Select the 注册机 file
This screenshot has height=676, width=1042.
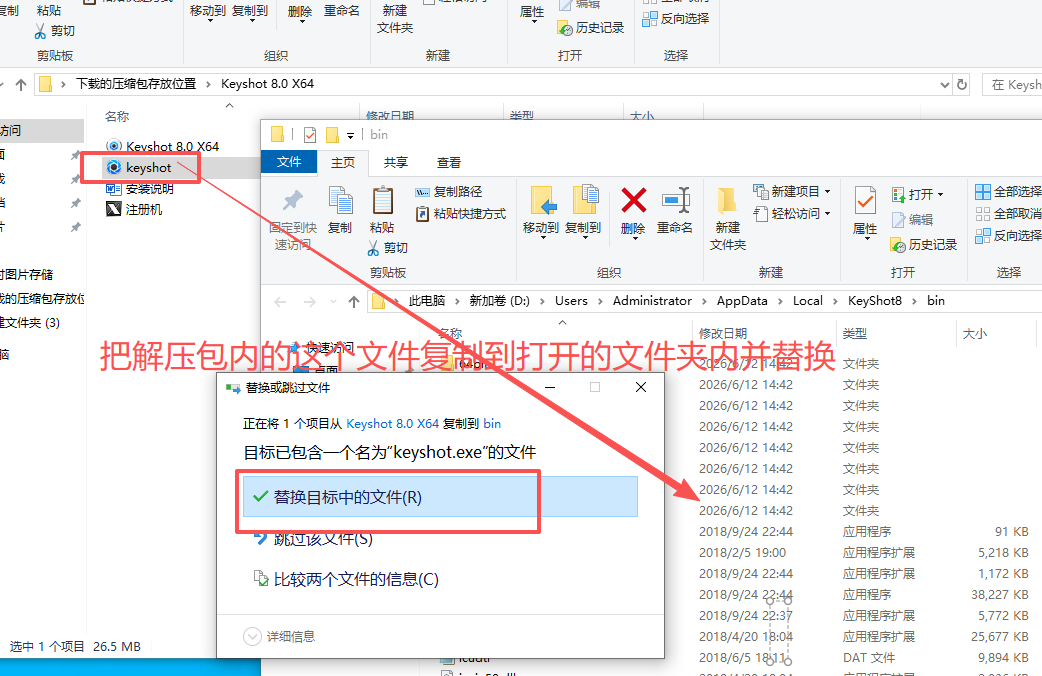point(134,209)
